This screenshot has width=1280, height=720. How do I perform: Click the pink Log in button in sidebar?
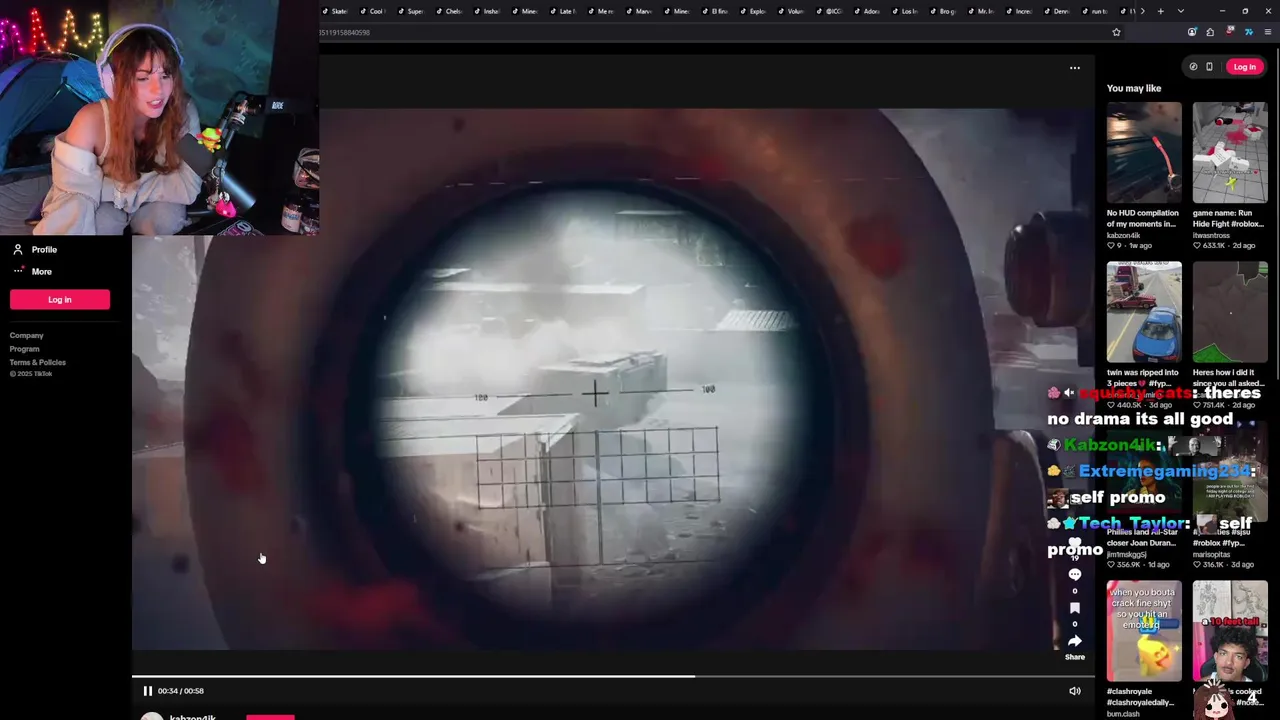pos(60,299)
